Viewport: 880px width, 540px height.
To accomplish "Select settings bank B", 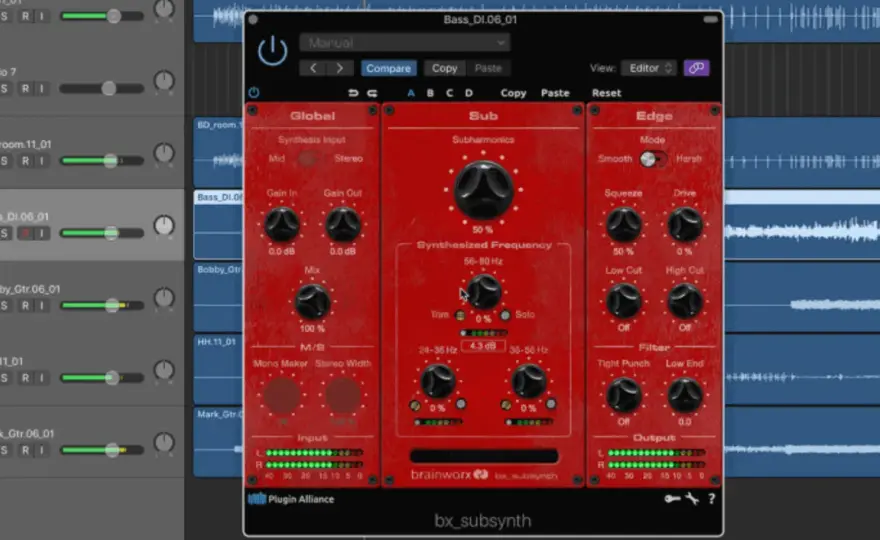I will pos(430,93).
